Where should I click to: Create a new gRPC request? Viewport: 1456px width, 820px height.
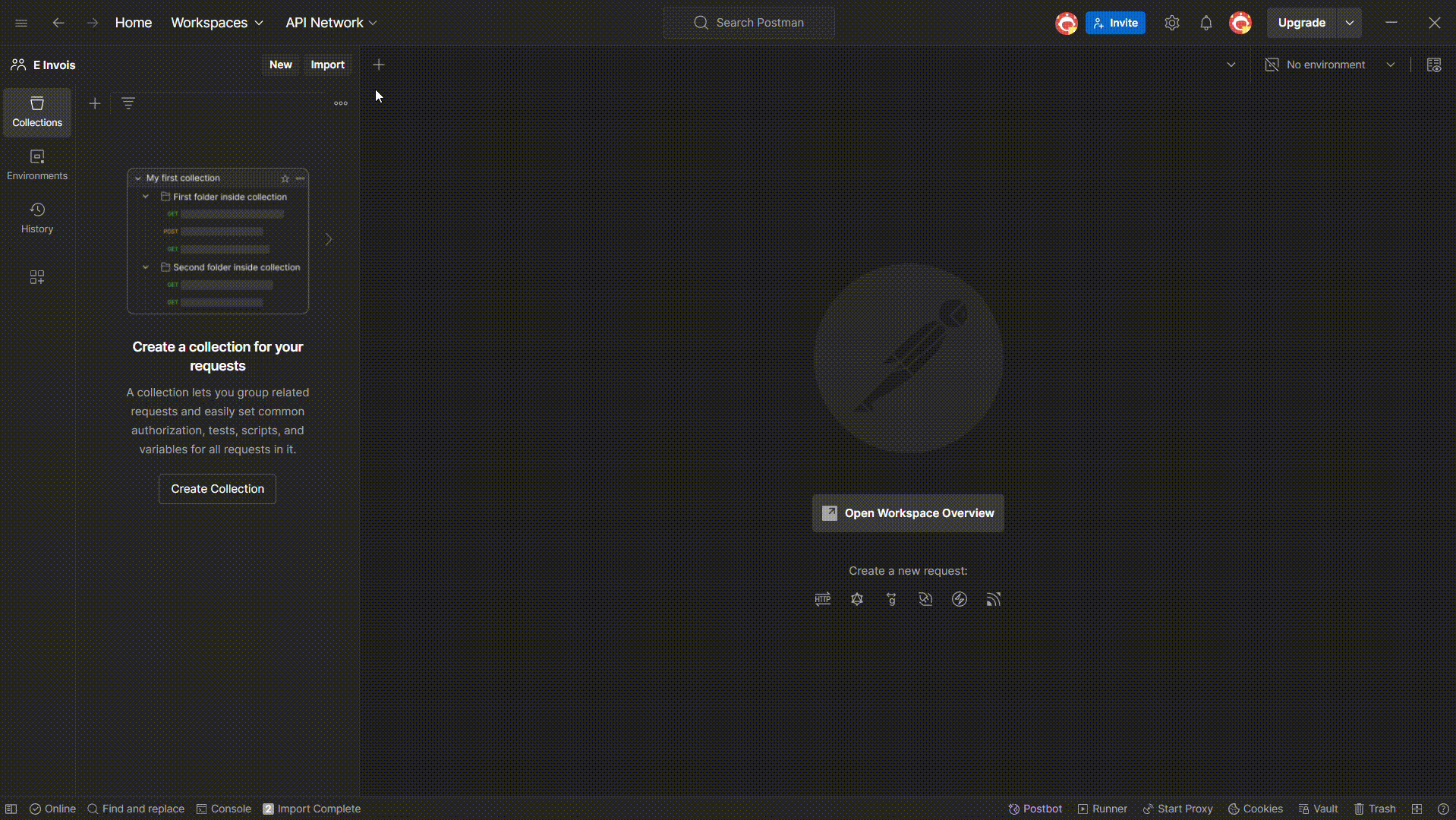pyautogui.click(x=891, y=599)
